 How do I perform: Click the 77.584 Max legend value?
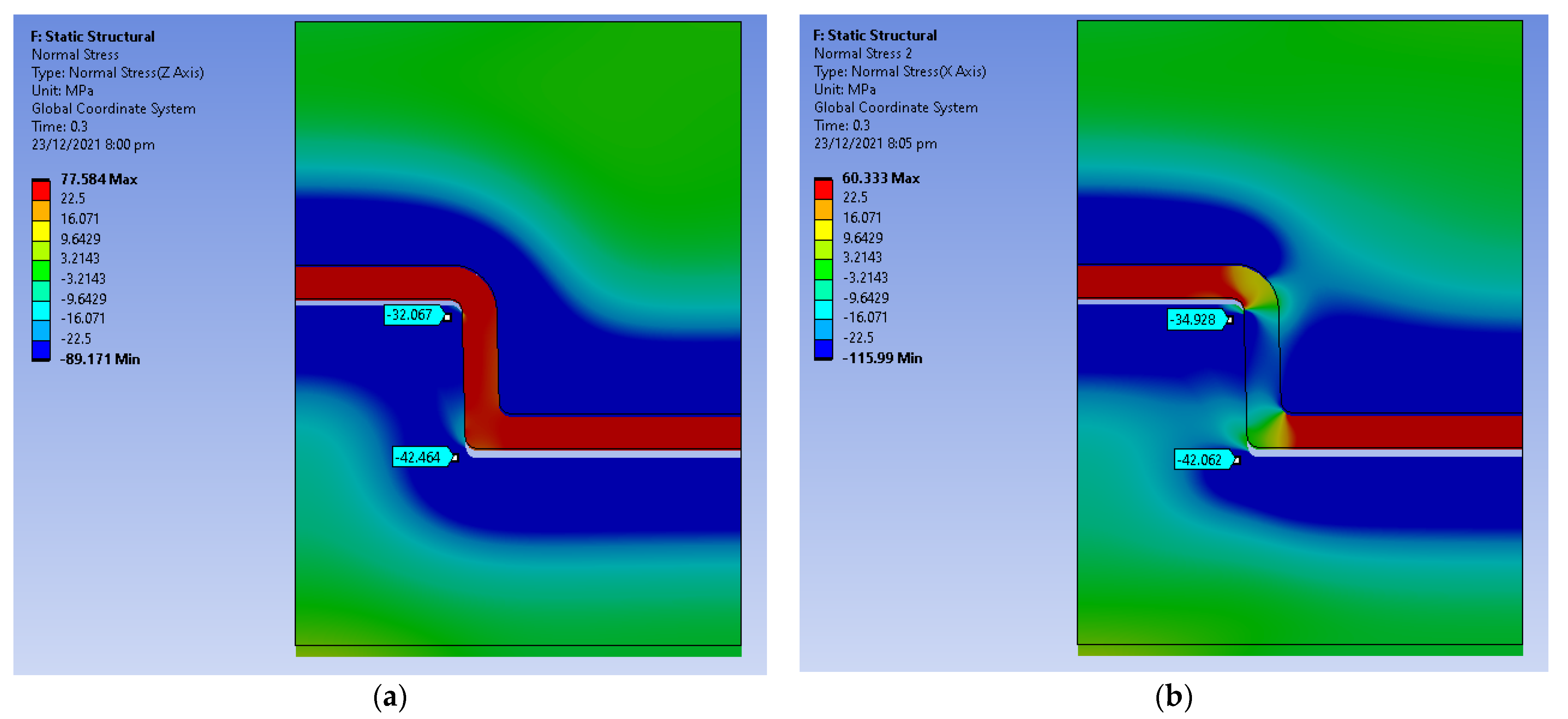[99, 179]
